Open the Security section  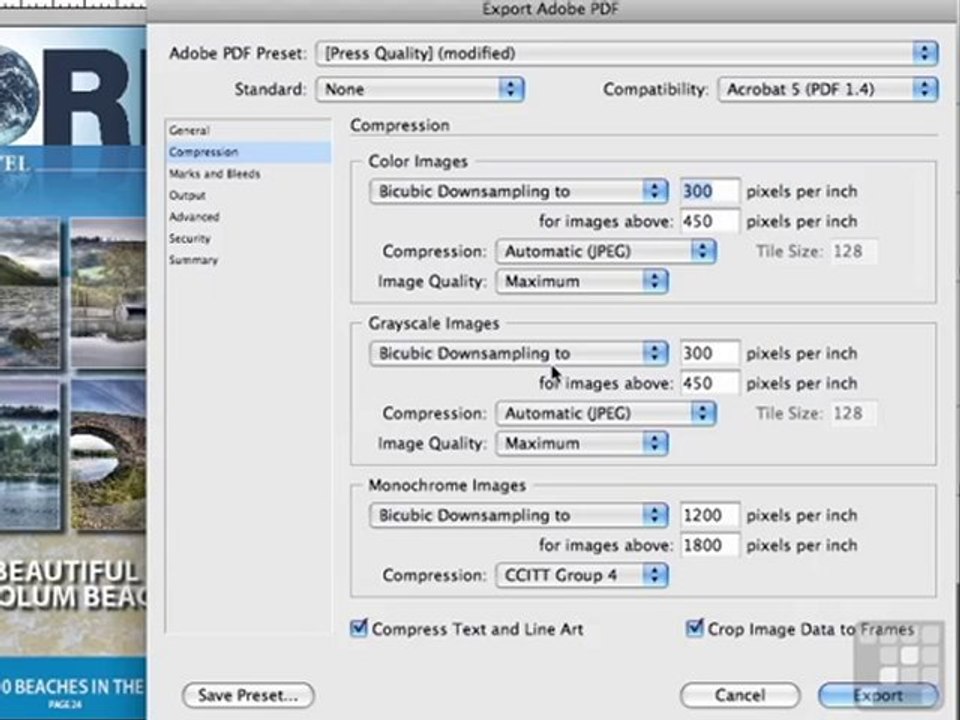coord(249,238)
